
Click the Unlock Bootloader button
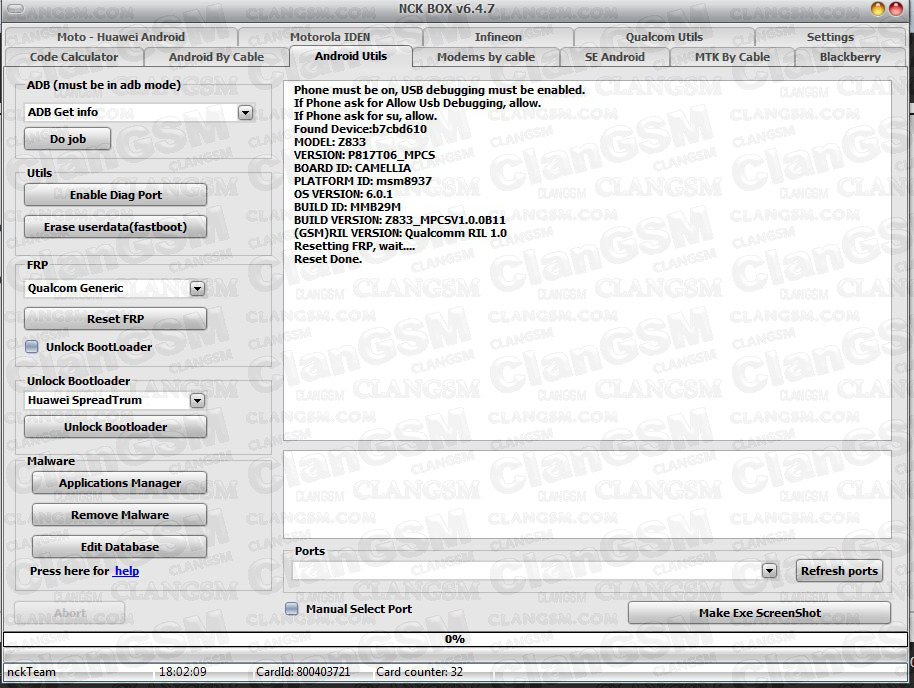click(115, 427)
